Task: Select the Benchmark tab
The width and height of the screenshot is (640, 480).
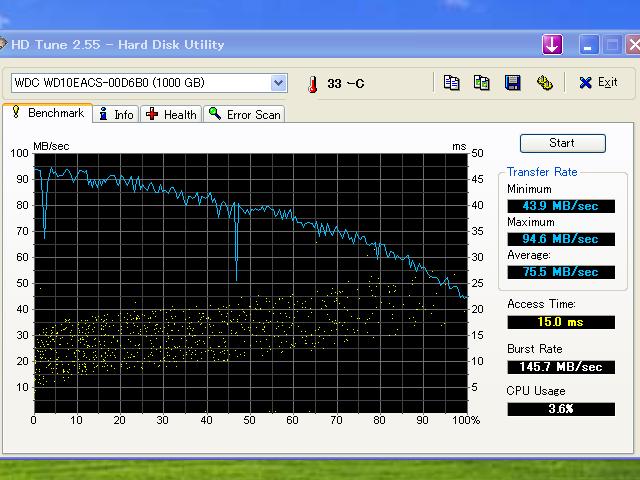Action: [x=48, y=113]
